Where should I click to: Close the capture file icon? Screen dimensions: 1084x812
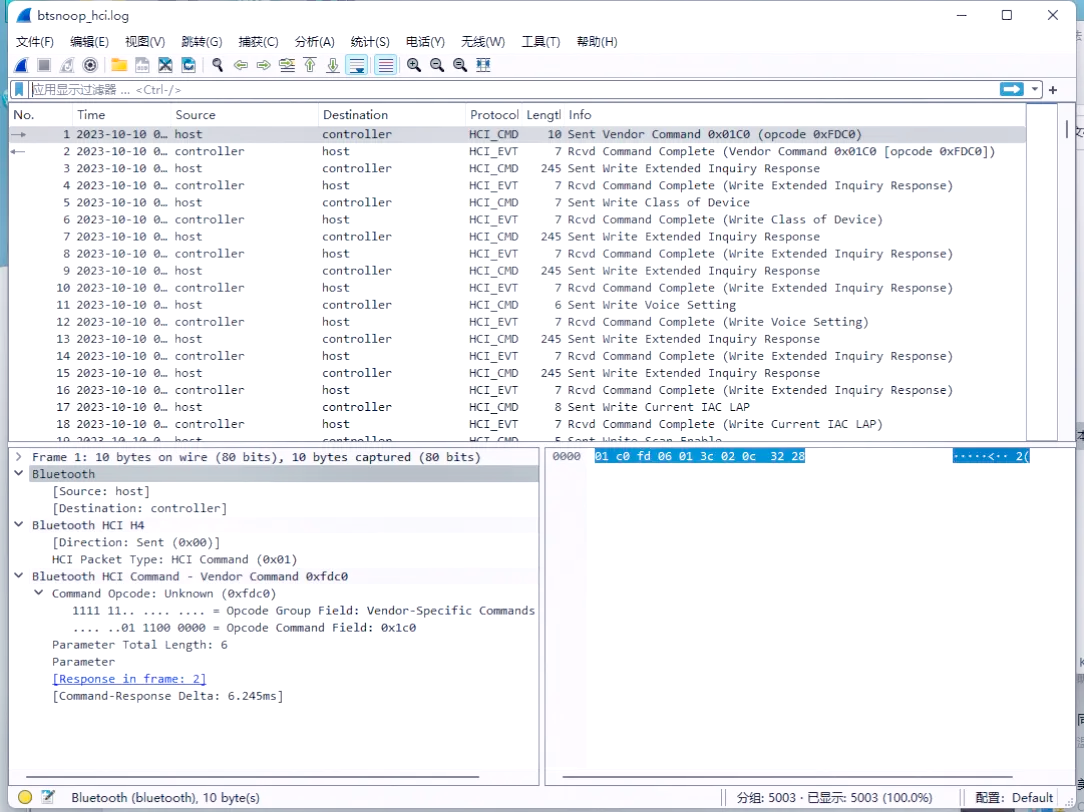point(165,65)
